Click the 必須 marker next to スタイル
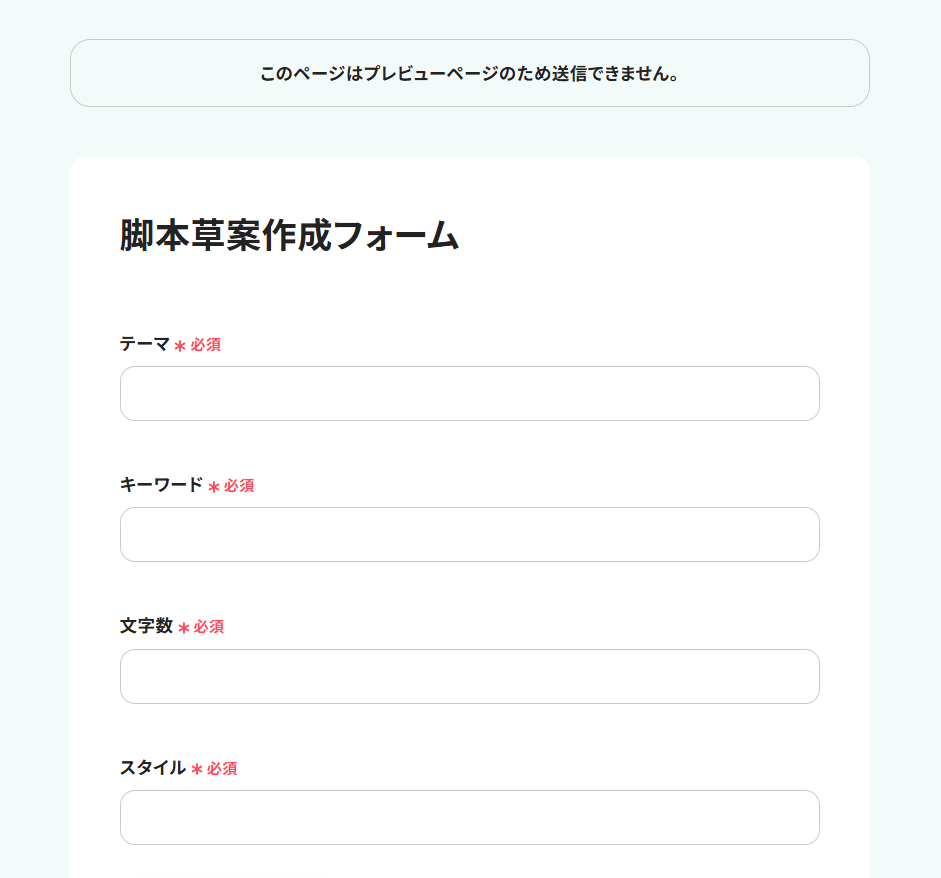 point(222,769)
